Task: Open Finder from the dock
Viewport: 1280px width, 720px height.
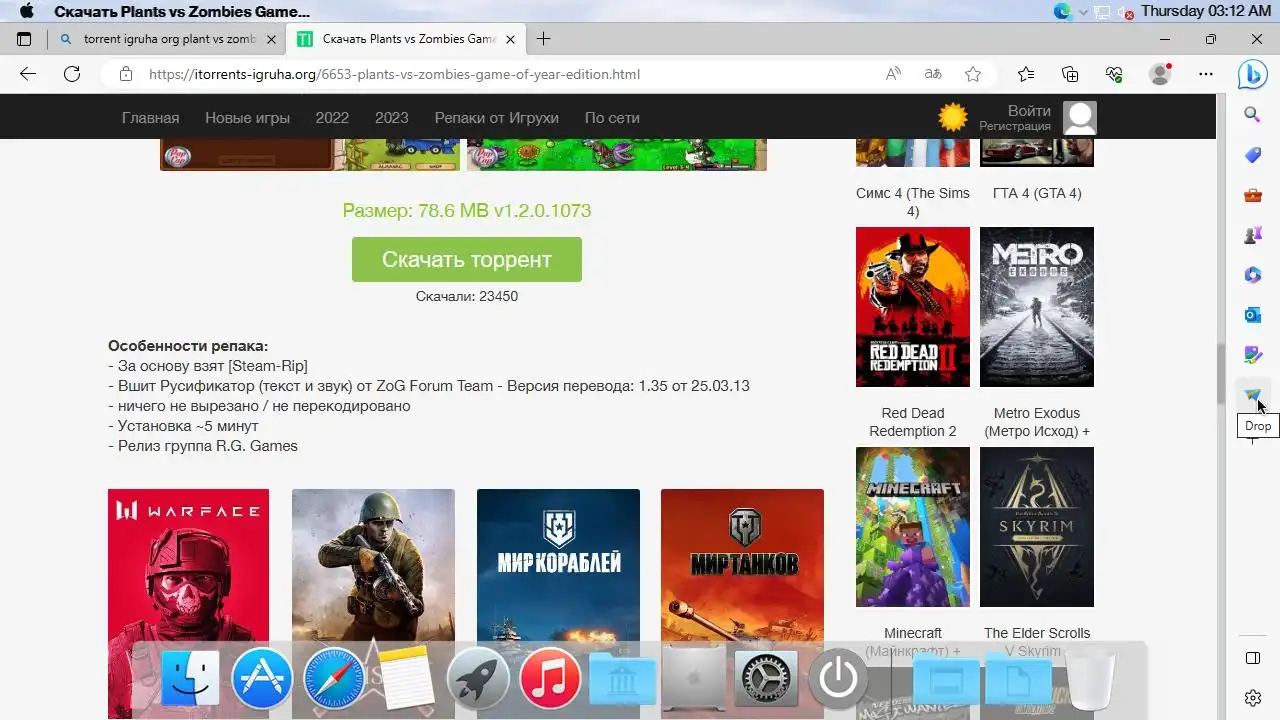Action: 190,679
